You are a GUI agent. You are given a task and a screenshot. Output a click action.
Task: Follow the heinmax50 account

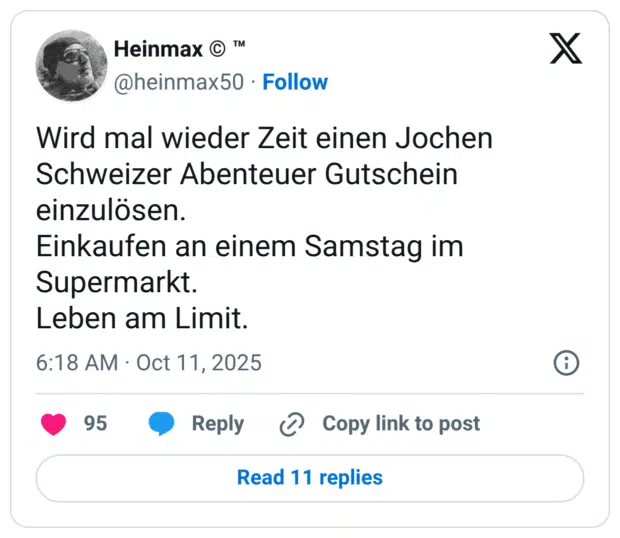pos(295,82)
